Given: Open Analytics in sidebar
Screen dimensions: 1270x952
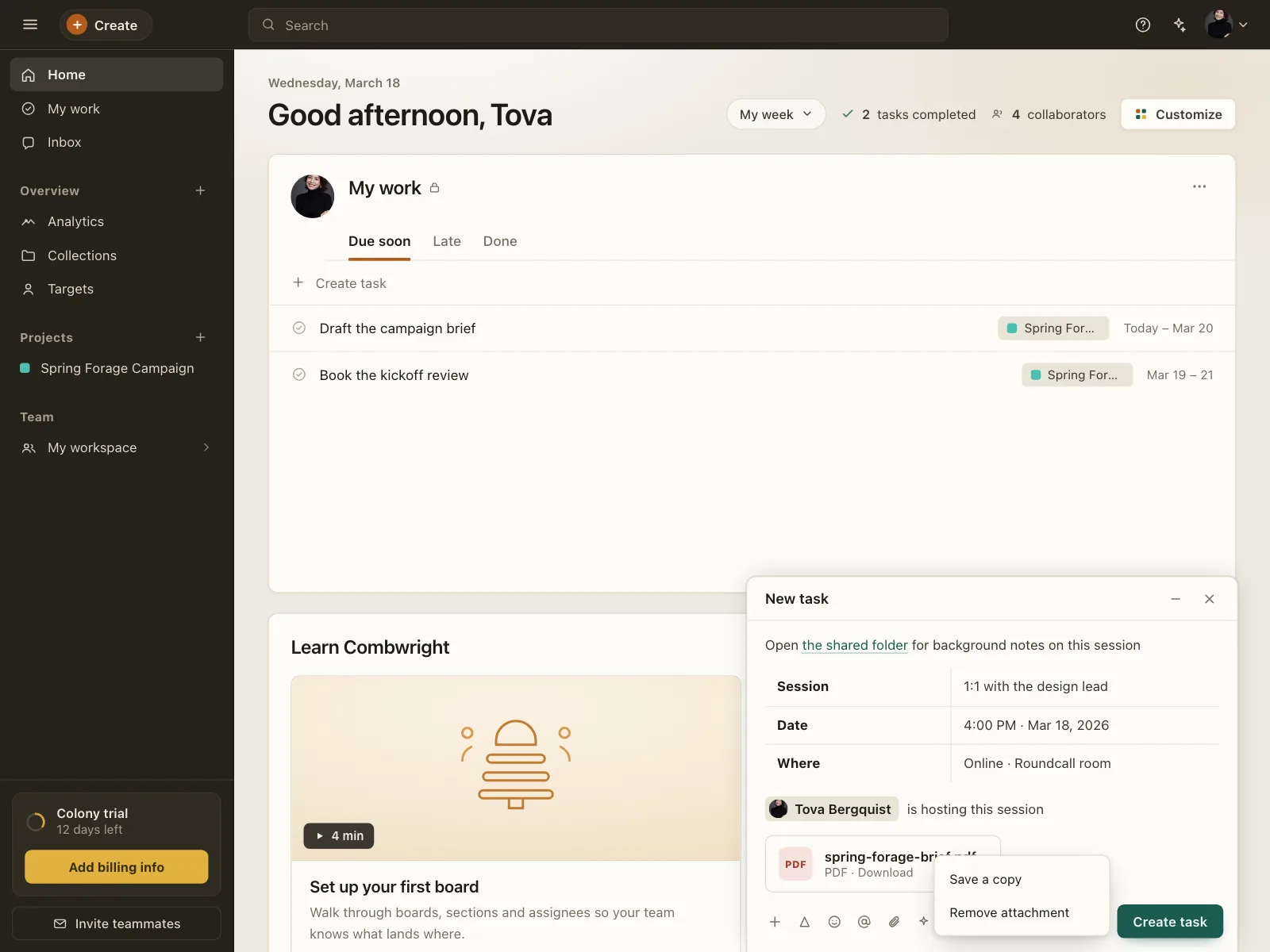Looking at the screenshot, I should coord(117,221).
